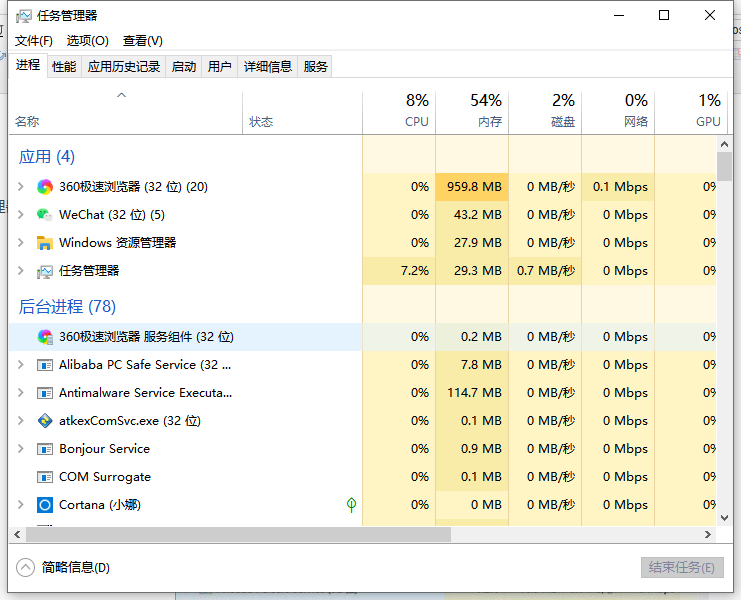Expand the WeChat (32 位) (5) group
Viewport: 741px width, 600px height.
(21, 215)
